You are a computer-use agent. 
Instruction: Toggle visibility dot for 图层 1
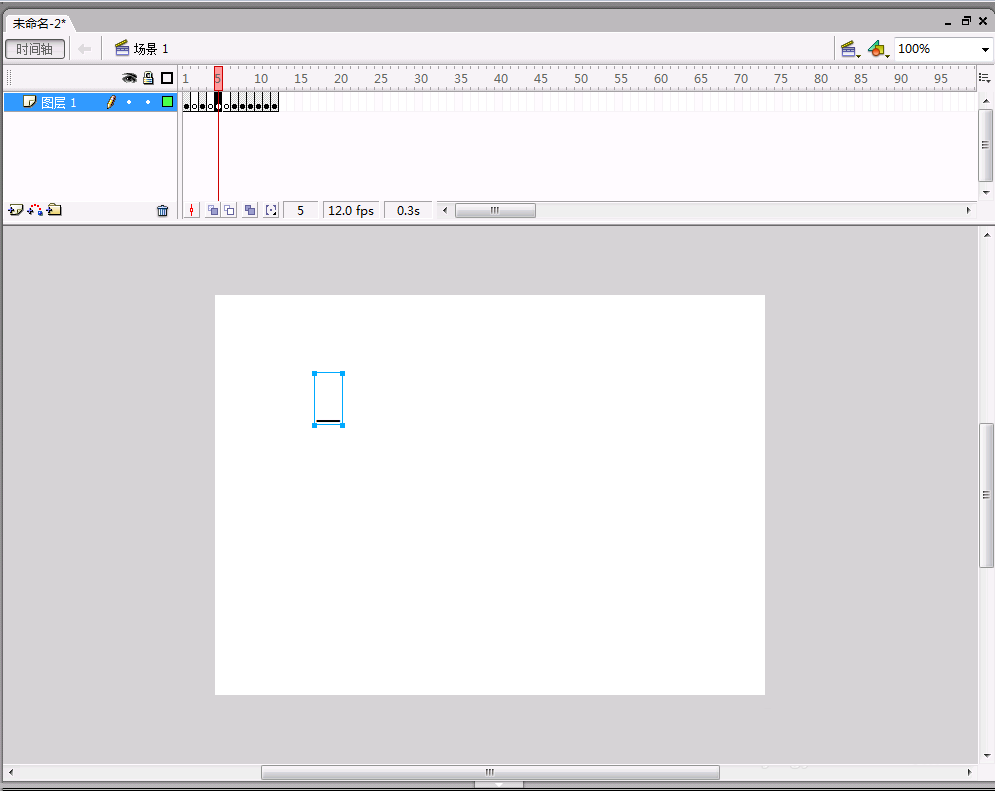[x=129, y=102]
